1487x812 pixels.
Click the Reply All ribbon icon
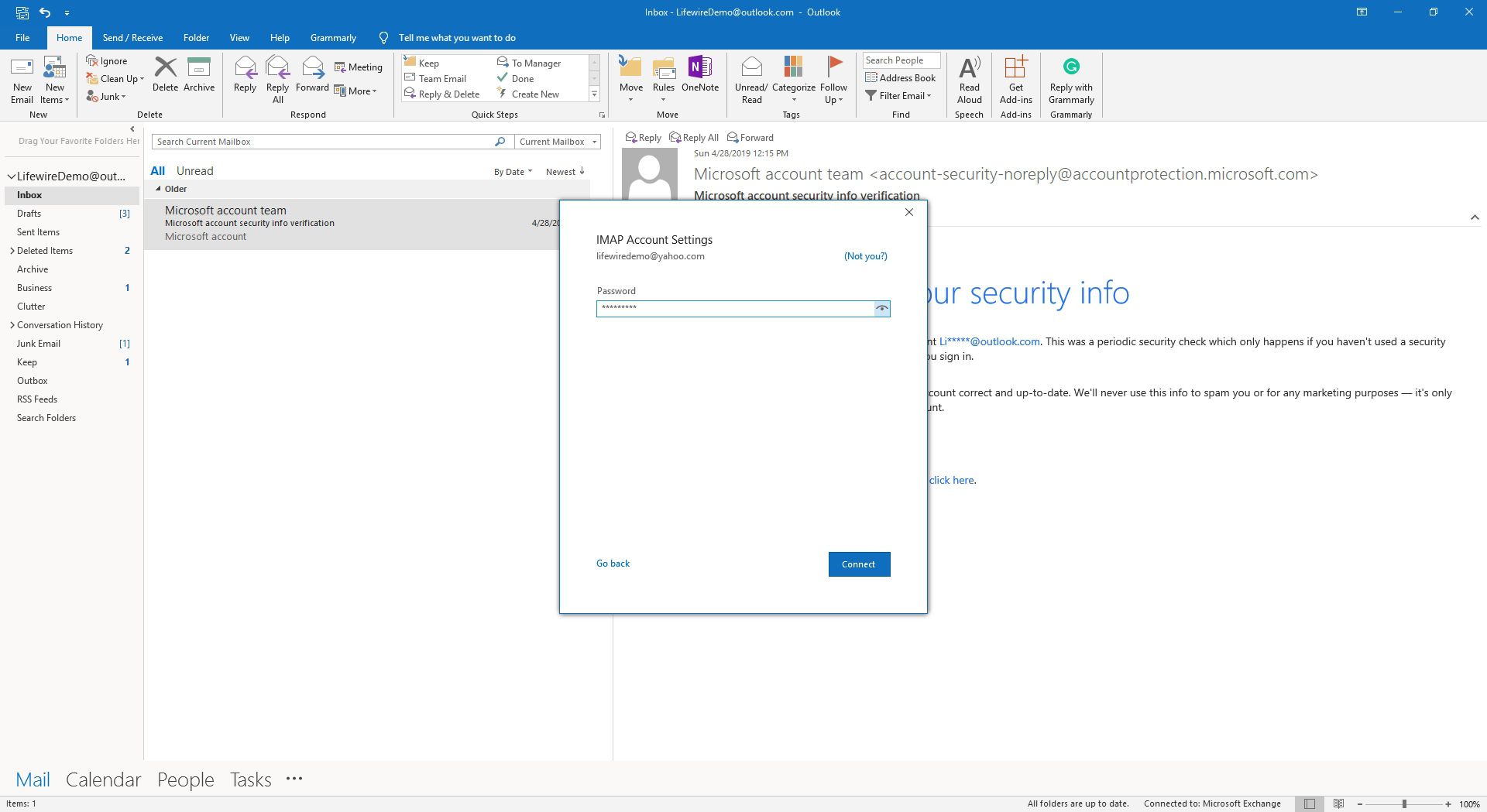[x=277, y=80]
